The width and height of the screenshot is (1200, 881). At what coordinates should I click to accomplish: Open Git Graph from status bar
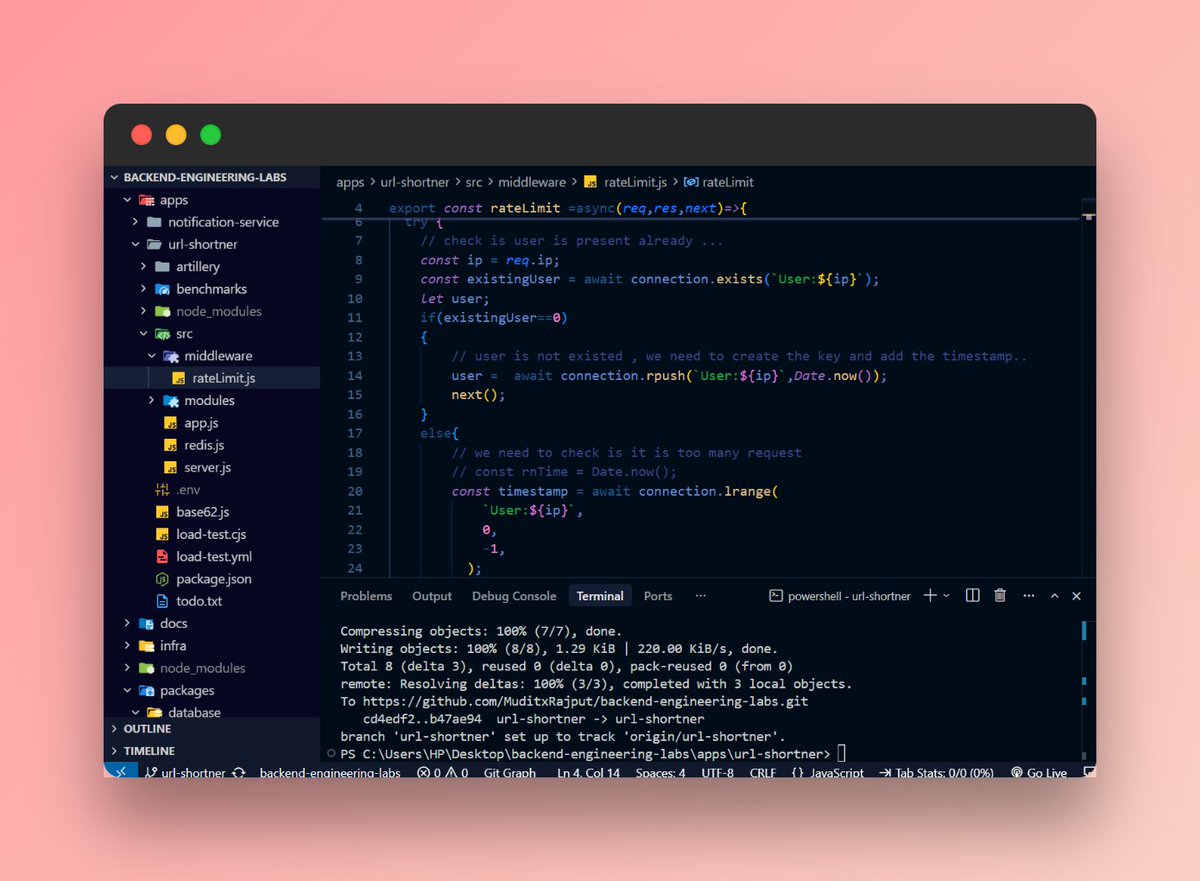(x=510, y=772)
